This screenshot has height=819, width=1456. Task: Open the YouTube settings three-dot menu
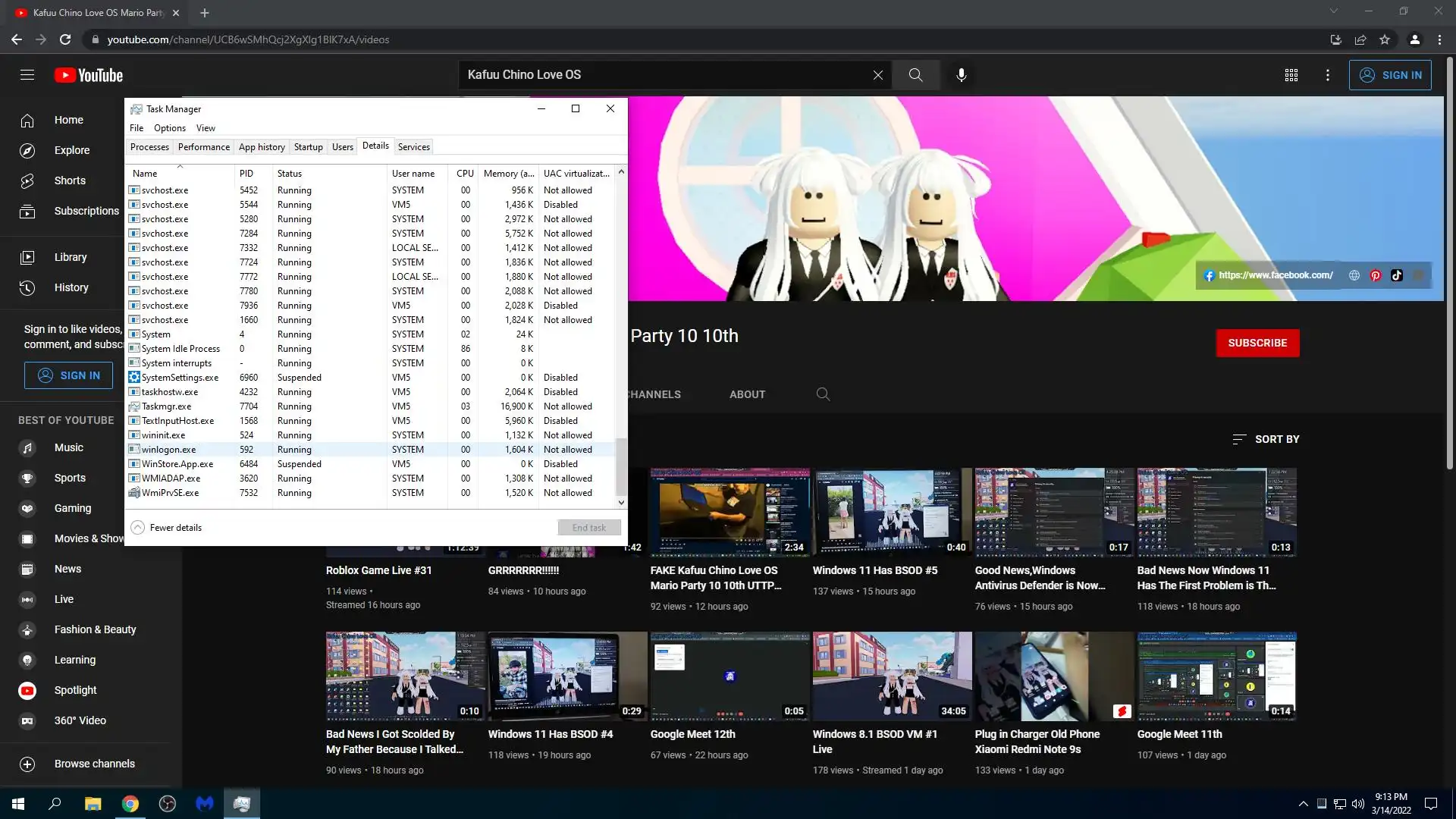[1327, 75]
